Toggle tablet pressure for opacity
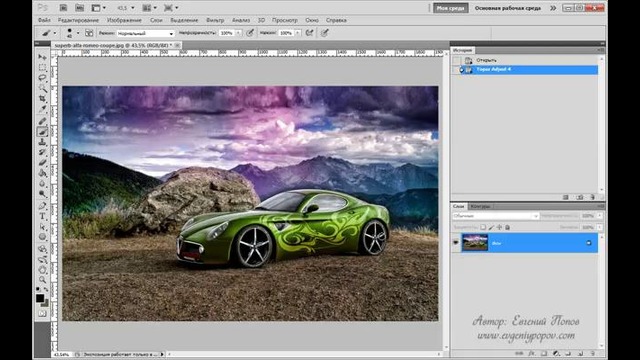 click(x=250, y=33)
